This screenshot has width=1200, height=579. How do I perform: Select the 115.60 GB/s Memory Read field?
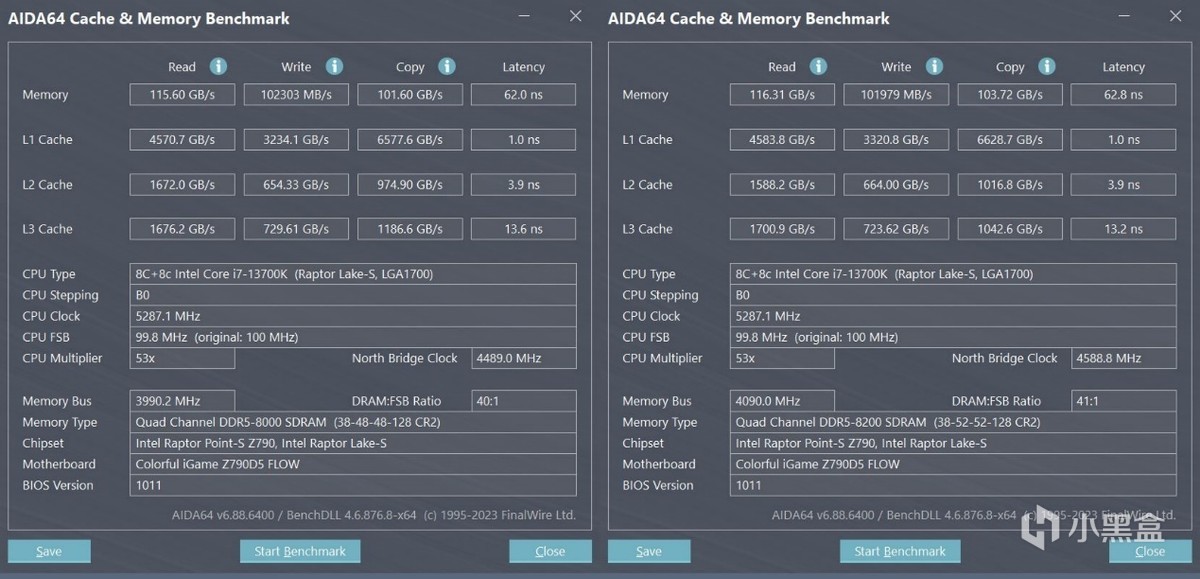pyautogui.click(x=182, y=95)
